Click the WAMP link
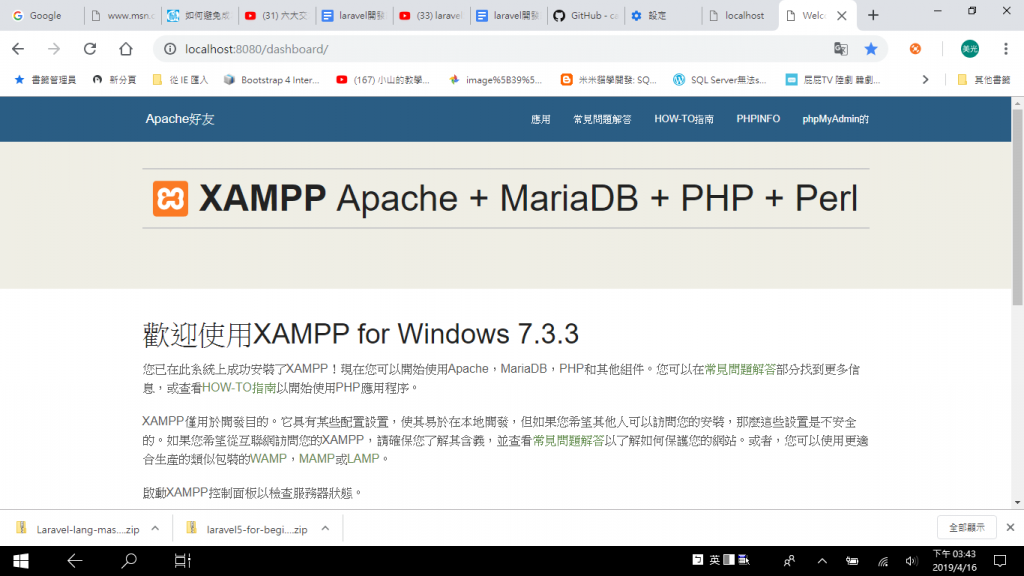The width and height of the screenshot is (1024, 576). point(268,459)
